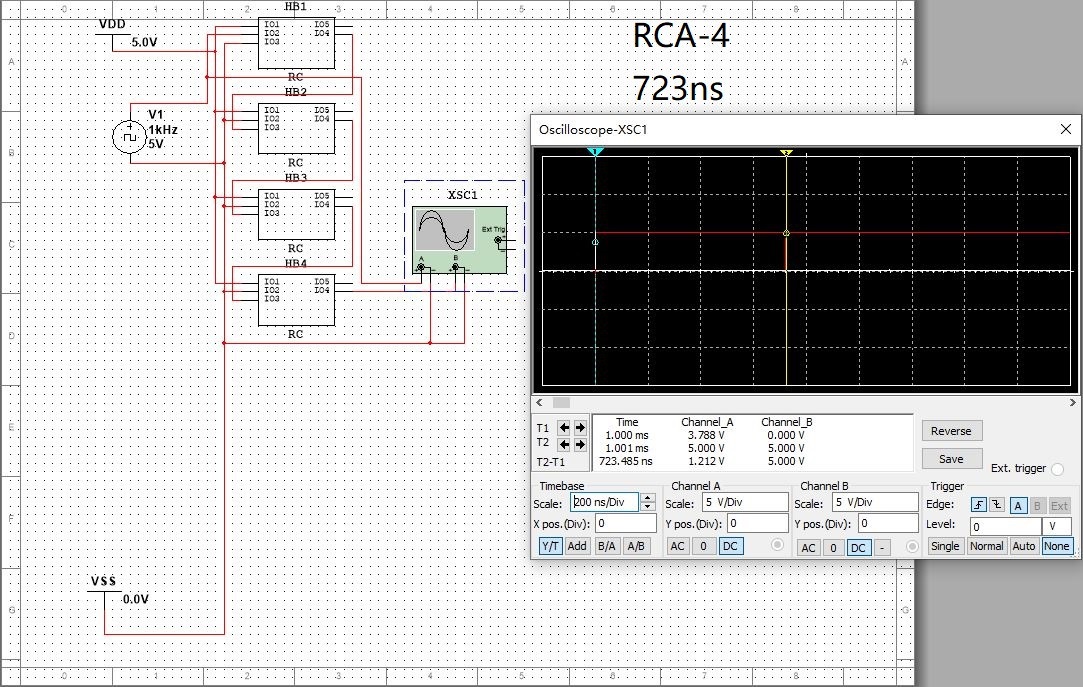Select the HB4 hierarchical block
Screen dimensions: 1083x687
296,300
